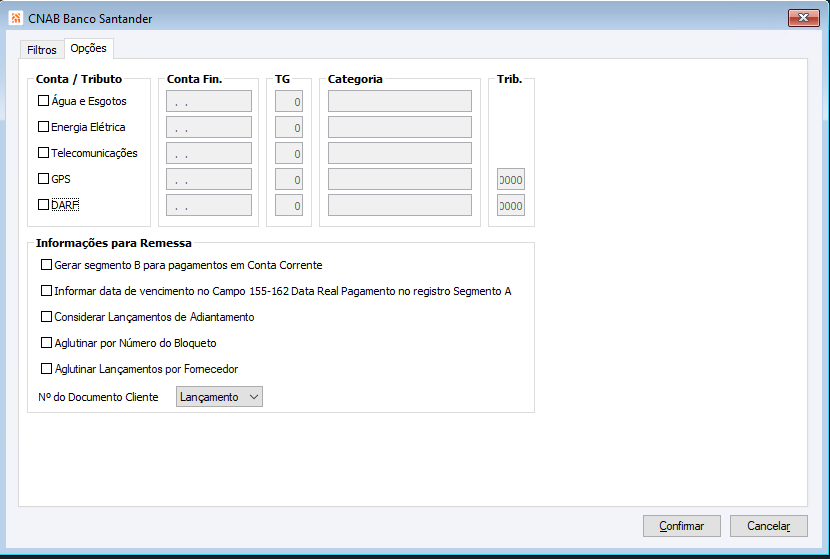Click TG field in Energia Elétrica row
The width and height of the screenshot is (830, 559).
(x=289, y=127)
